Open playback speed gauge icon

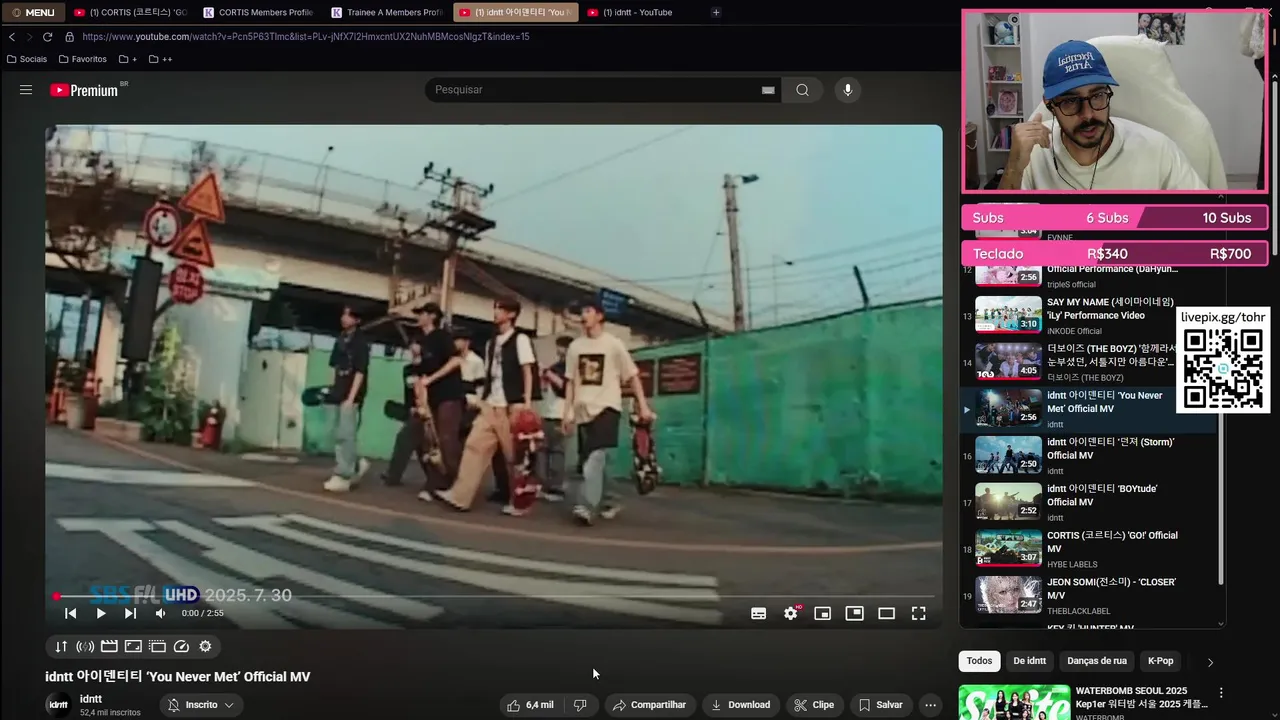pos(181,646)
